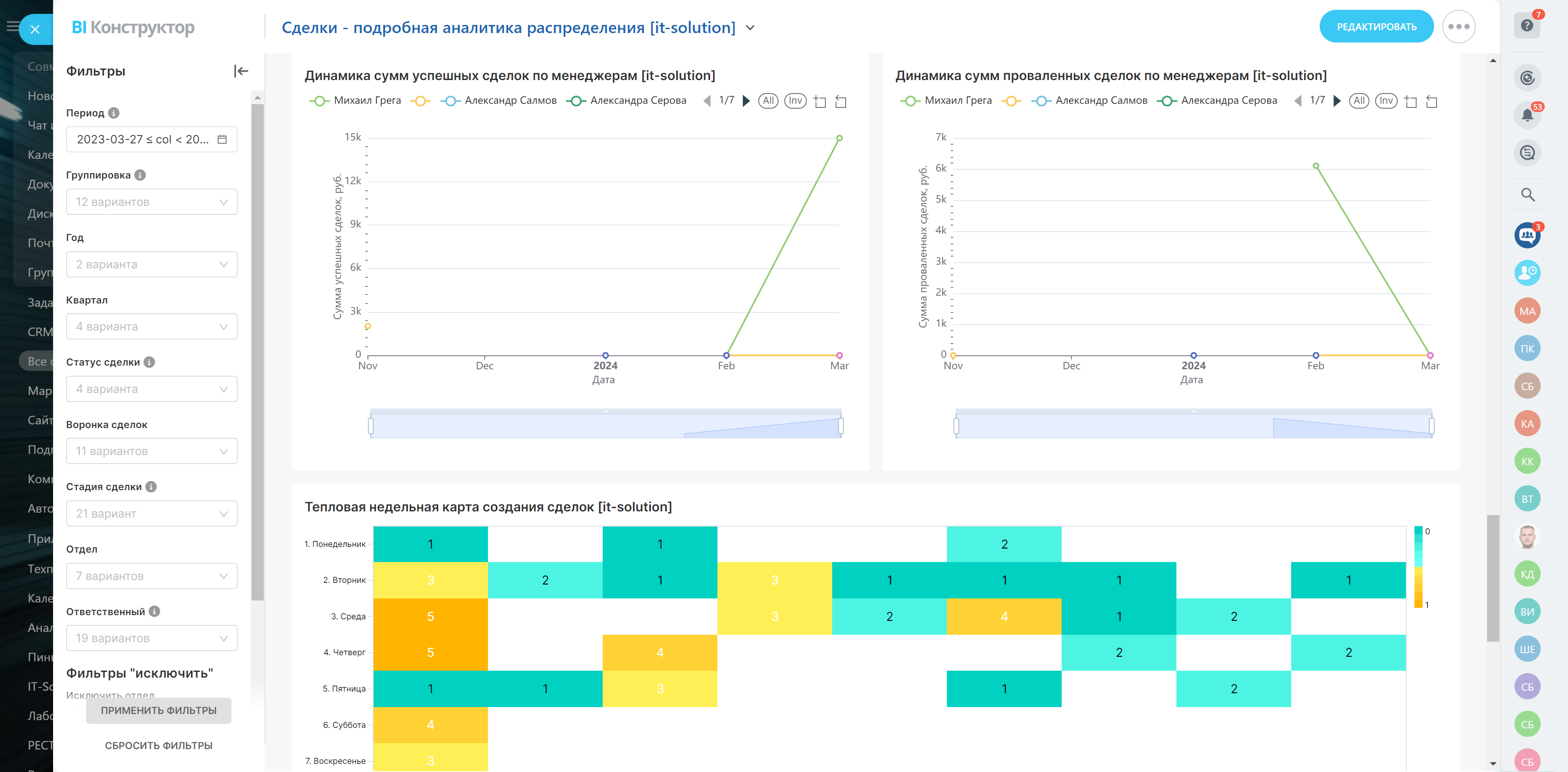Click Inv legend button in successful deals chart

(x=795, y=100)
